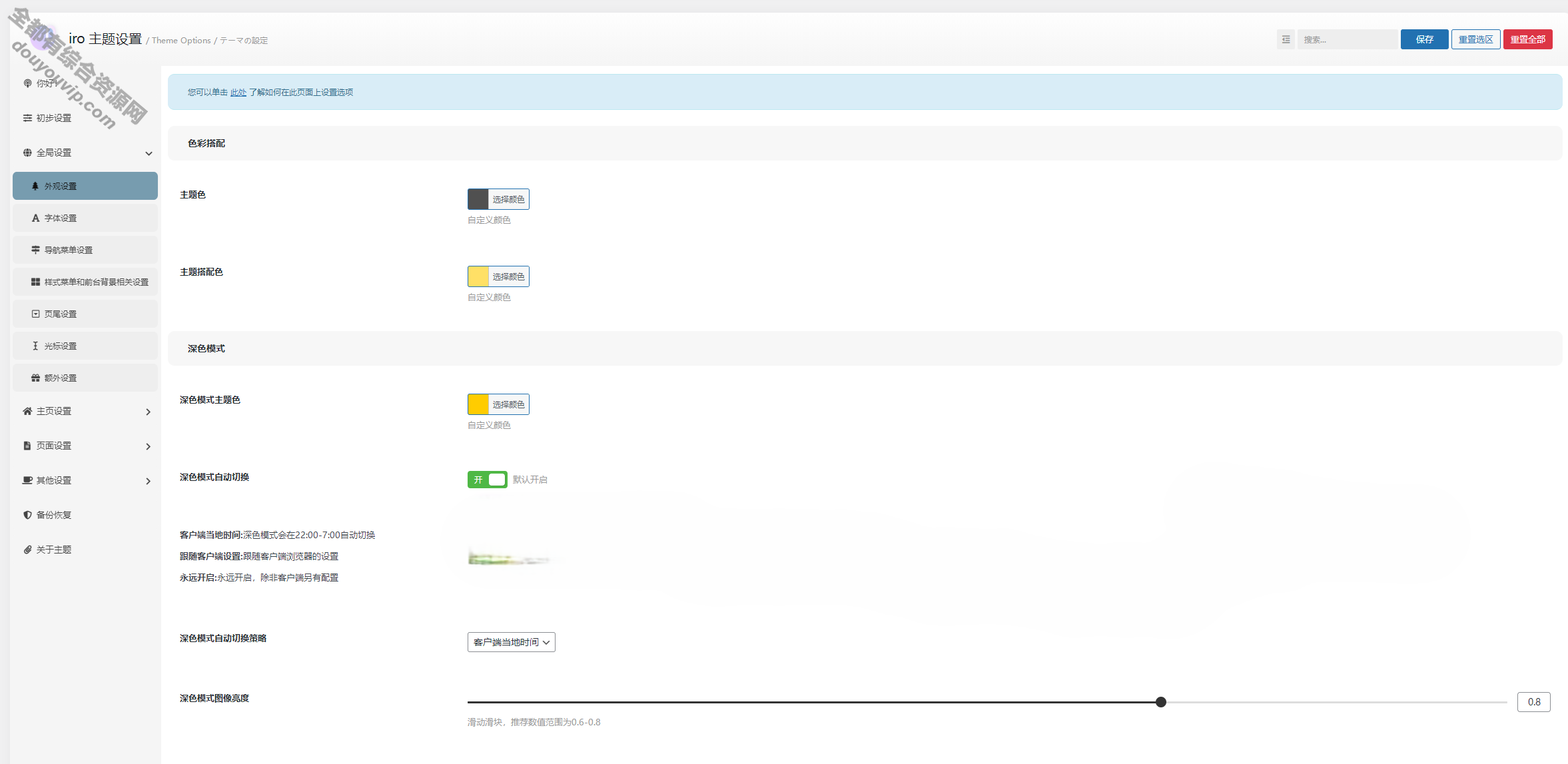This screenshot has width=1568, height=764.
Task: Click the cursor icon beside 光标设置
Action: [35, 346]
